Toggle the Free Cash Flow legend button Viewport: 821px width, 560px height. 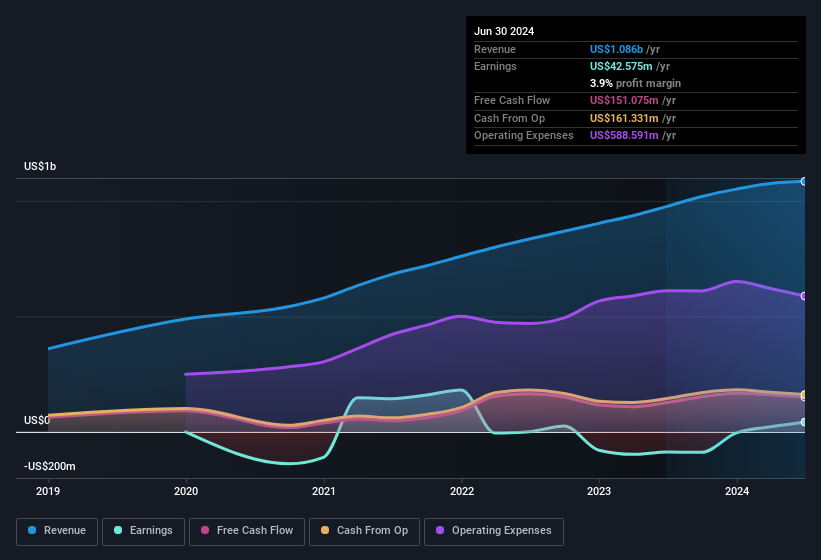pyautogui.click(x=247, y=531)
